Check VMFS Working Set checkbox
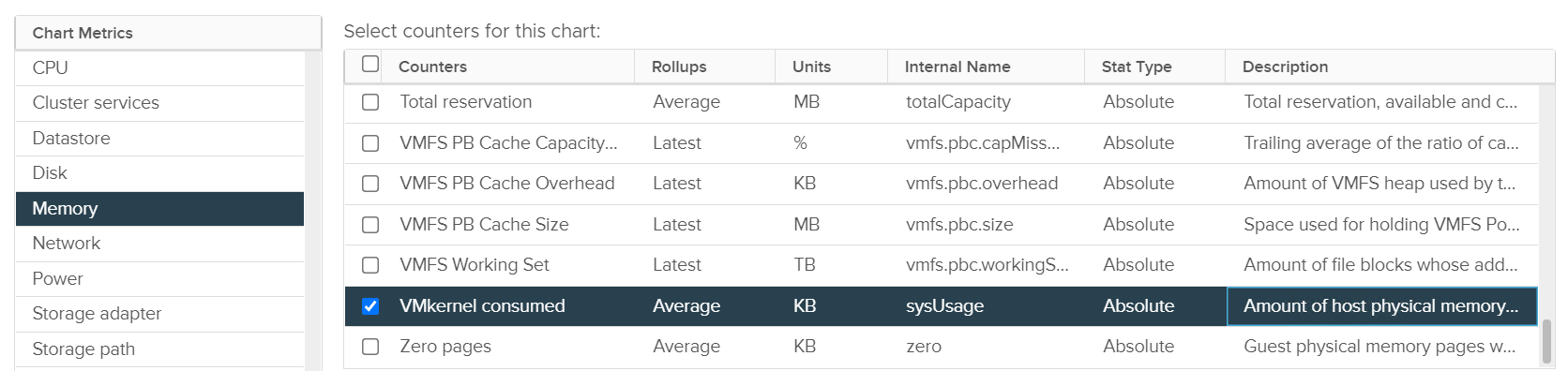 370,265
